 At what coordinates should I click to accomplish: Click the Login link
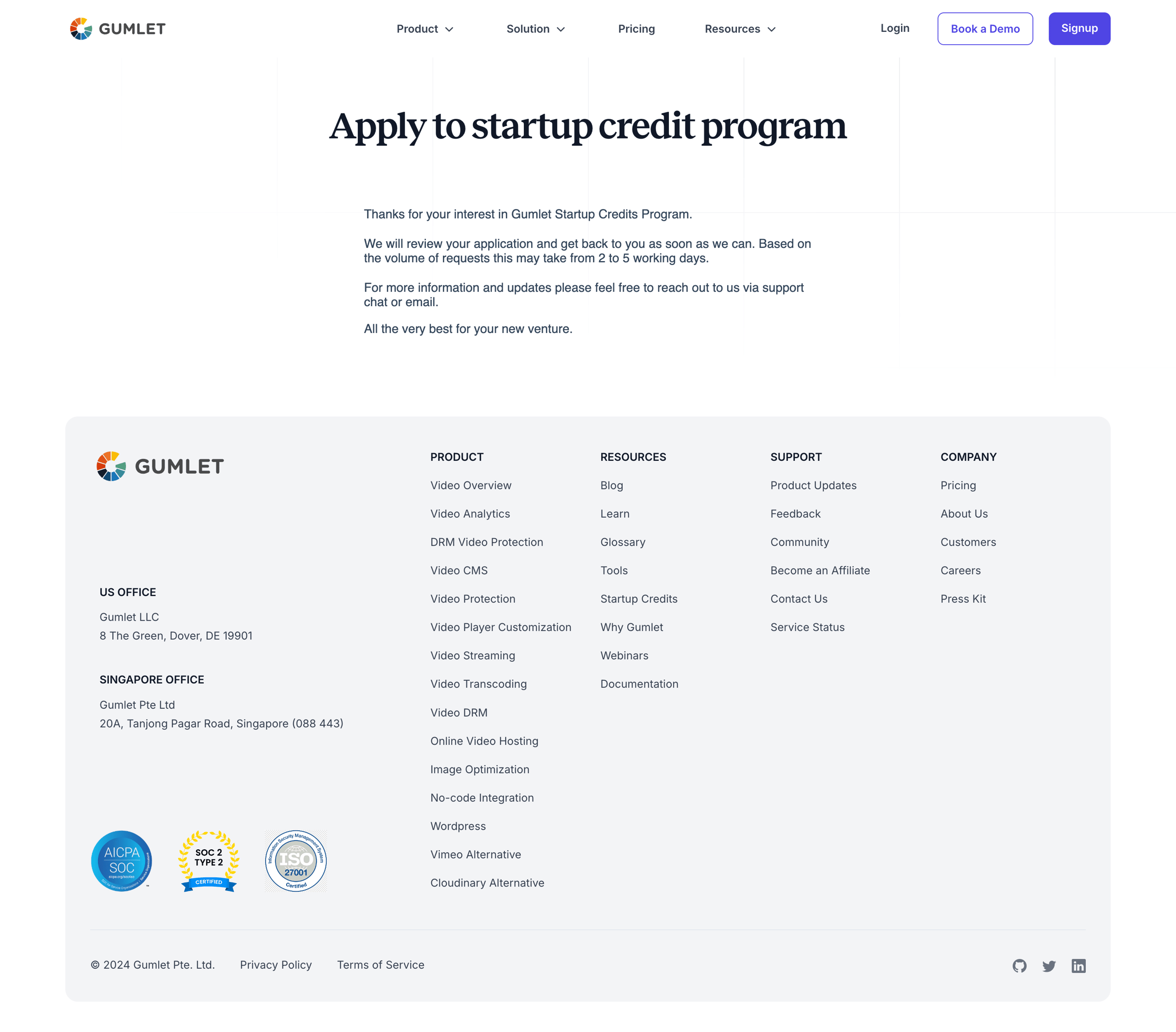tap(895, 28)
